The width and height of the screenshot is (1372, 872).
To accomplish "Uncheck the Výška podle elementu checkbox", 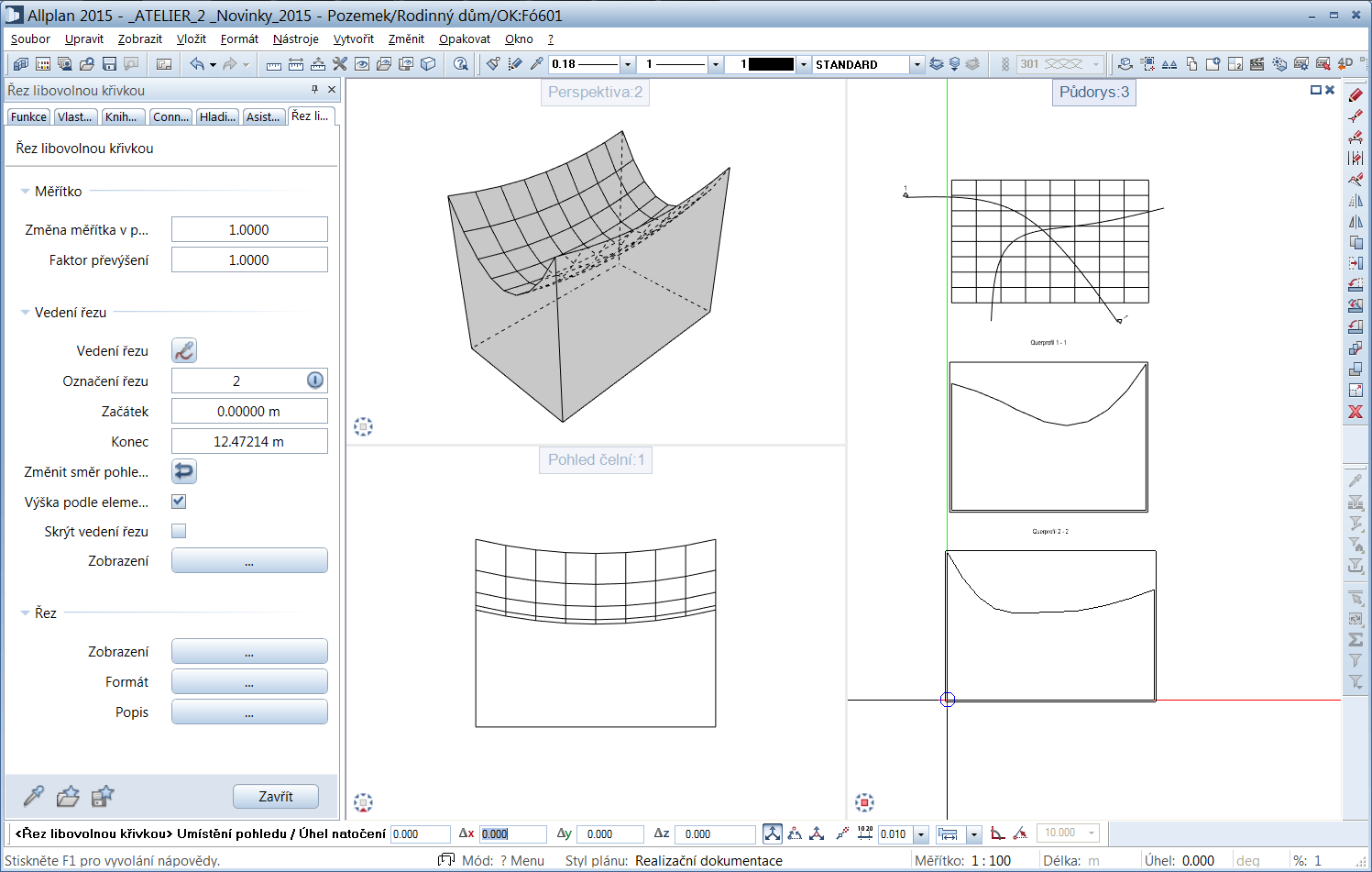I will click(x=179, y=502).
